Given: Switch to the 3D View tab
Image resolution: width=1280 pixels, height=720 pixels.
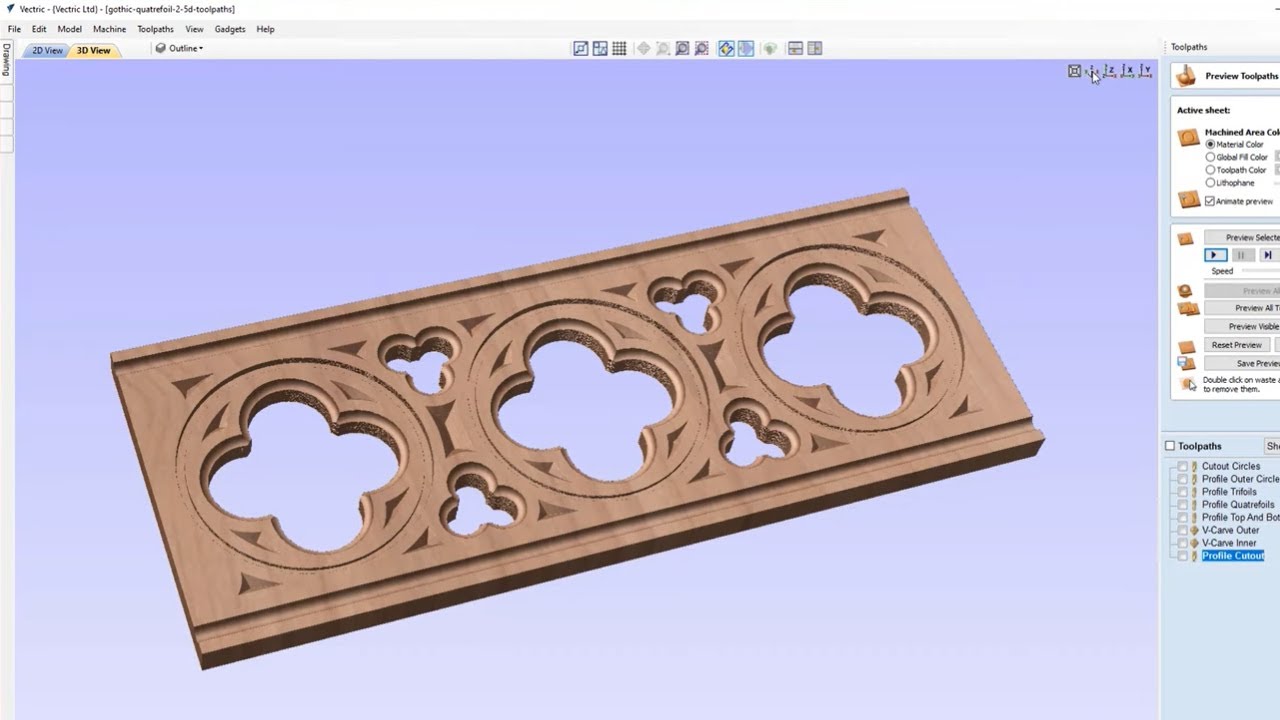Looking at the screenshot, I should [x=94, y=50].
